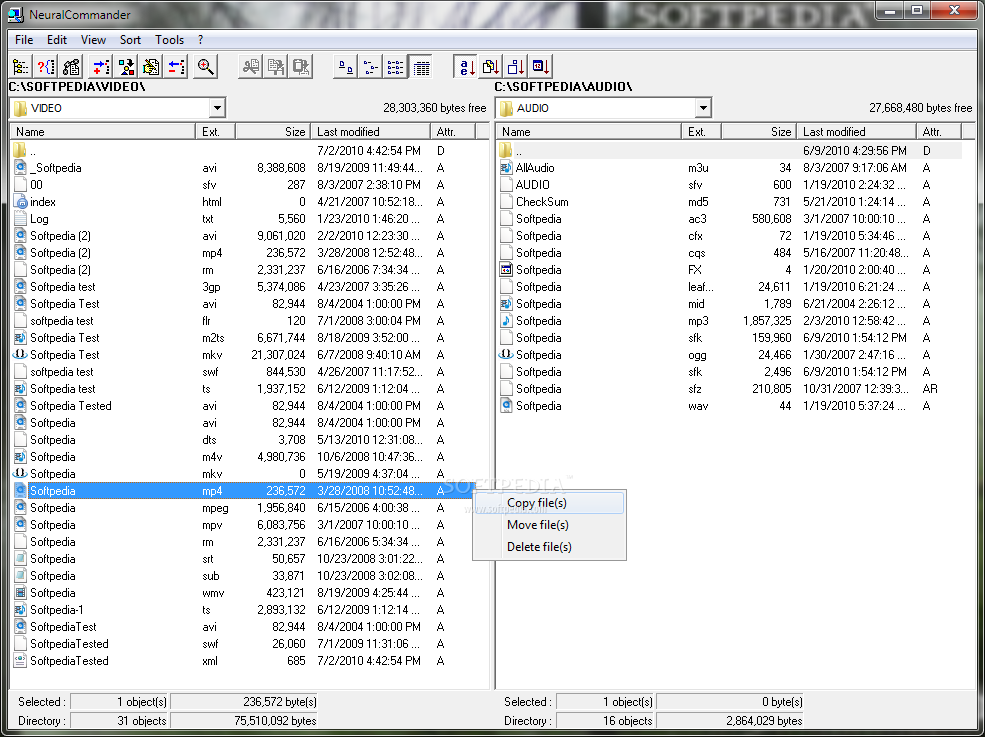Click Size column header in left panel
Screen dimensions: 985x737
pos(273,131)
